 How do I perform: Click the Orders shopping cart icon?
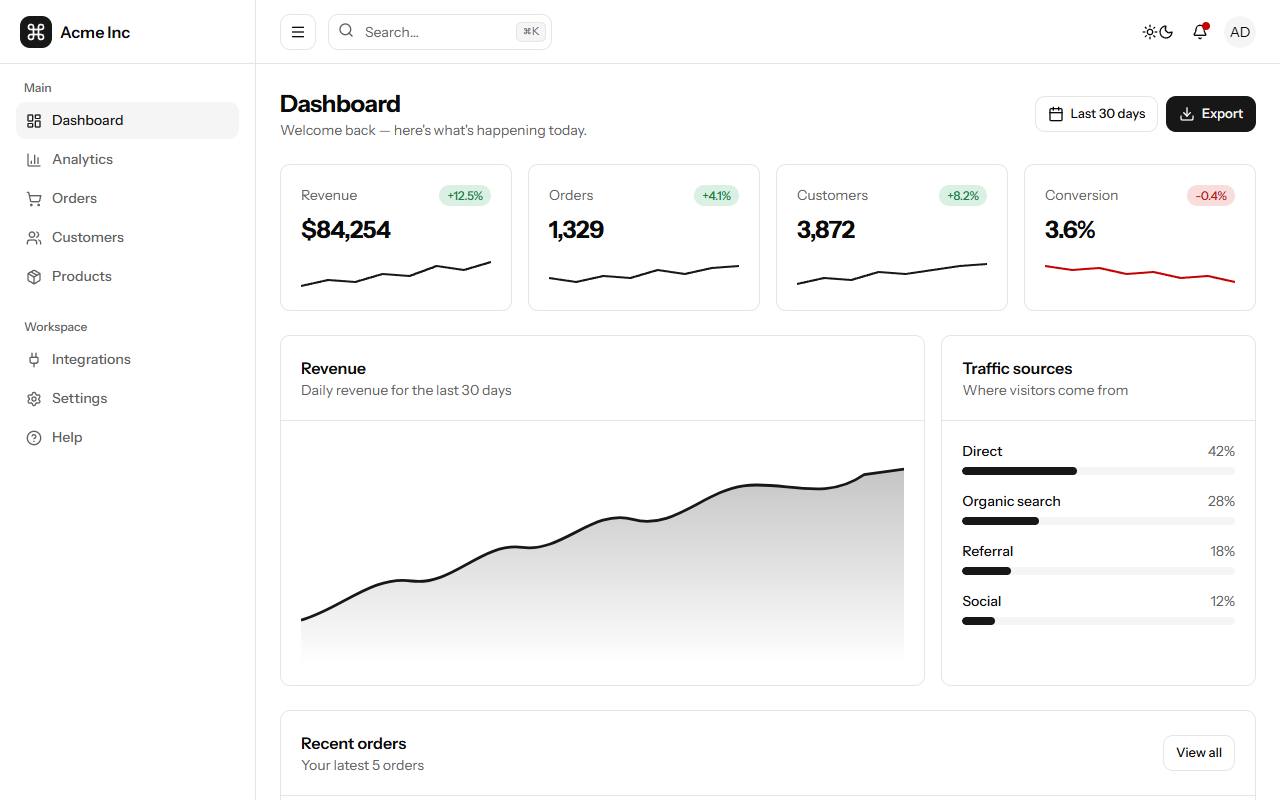[34, 199]
